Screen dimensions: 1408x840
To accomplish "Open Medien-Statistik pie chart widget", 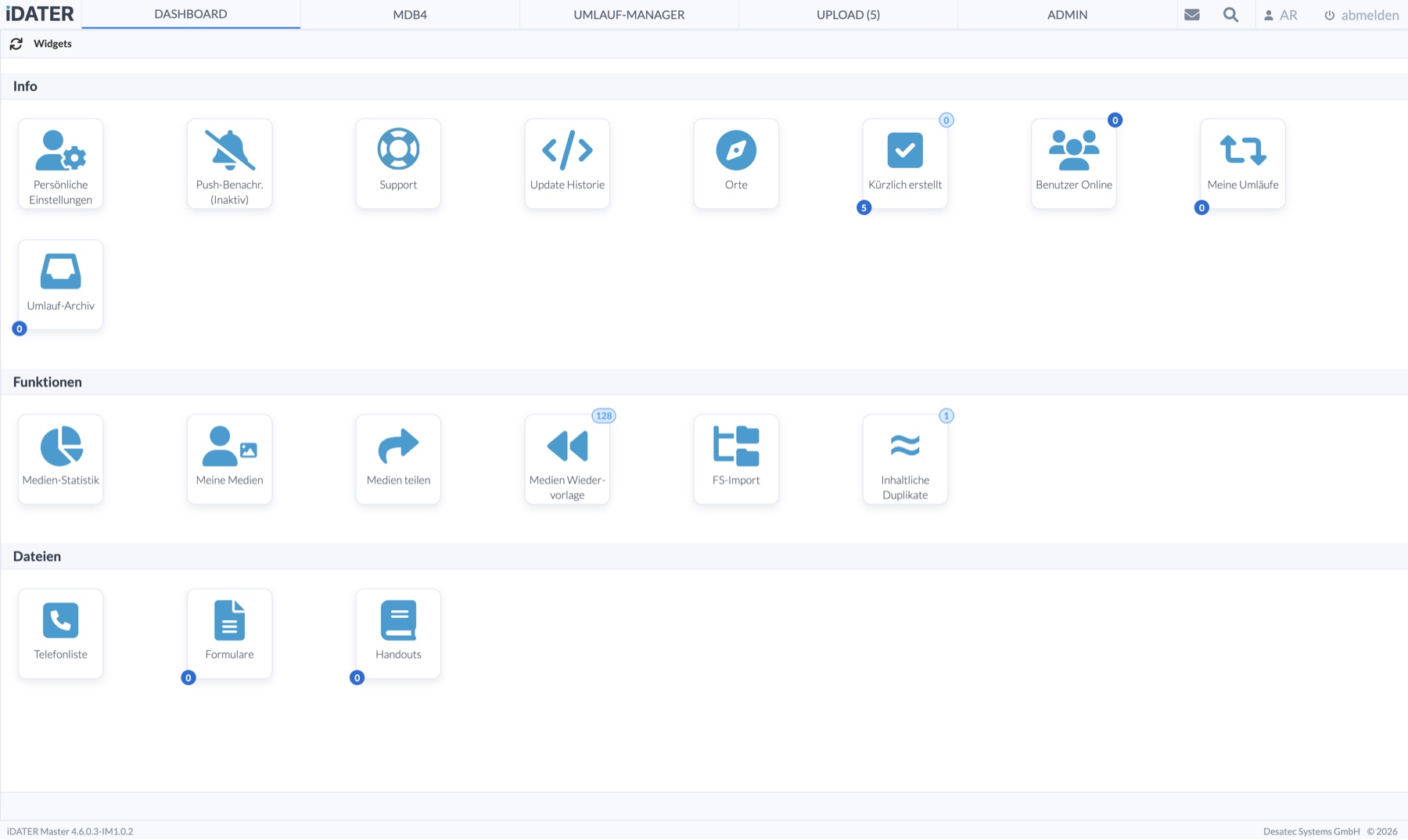I will 60,459.
